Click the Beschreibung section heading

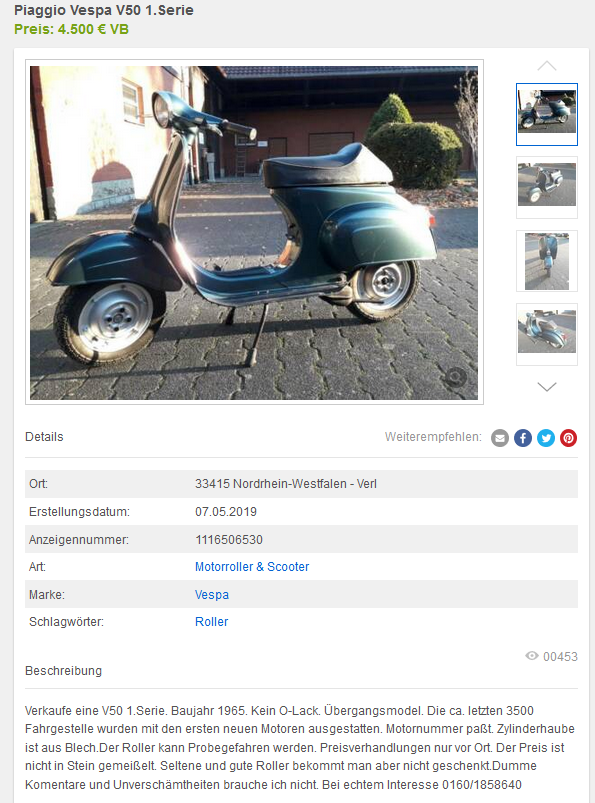[63, 671]
